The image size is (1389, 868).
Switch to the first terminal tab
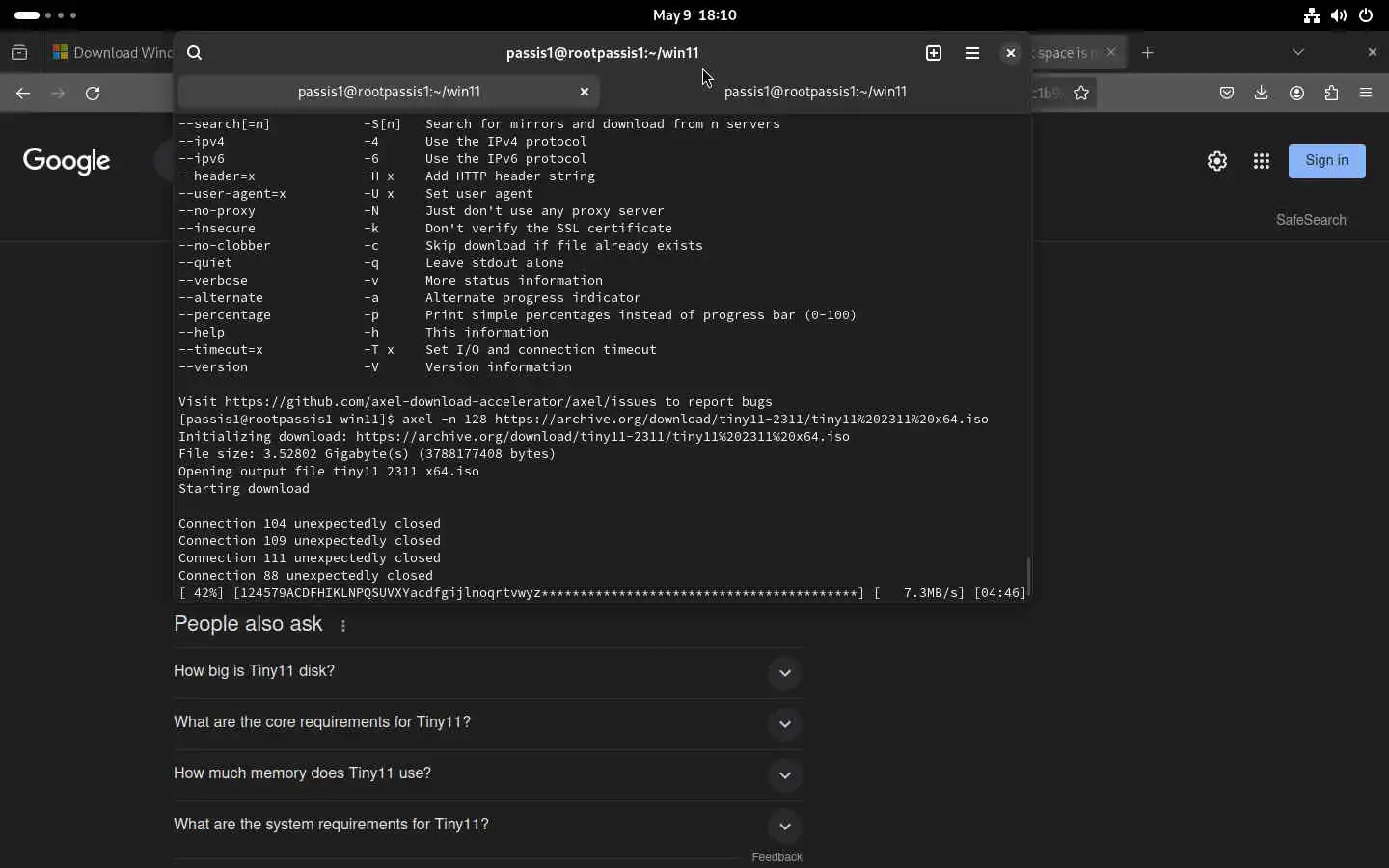389,92
